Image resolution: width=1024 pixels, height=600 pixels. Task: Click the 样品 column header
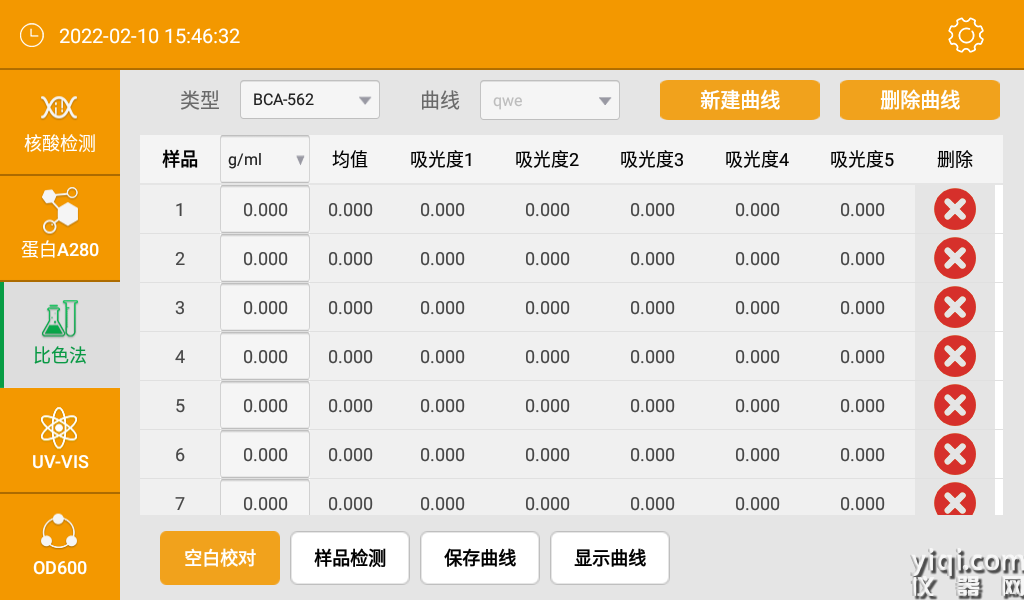click(x=180, y=159)
